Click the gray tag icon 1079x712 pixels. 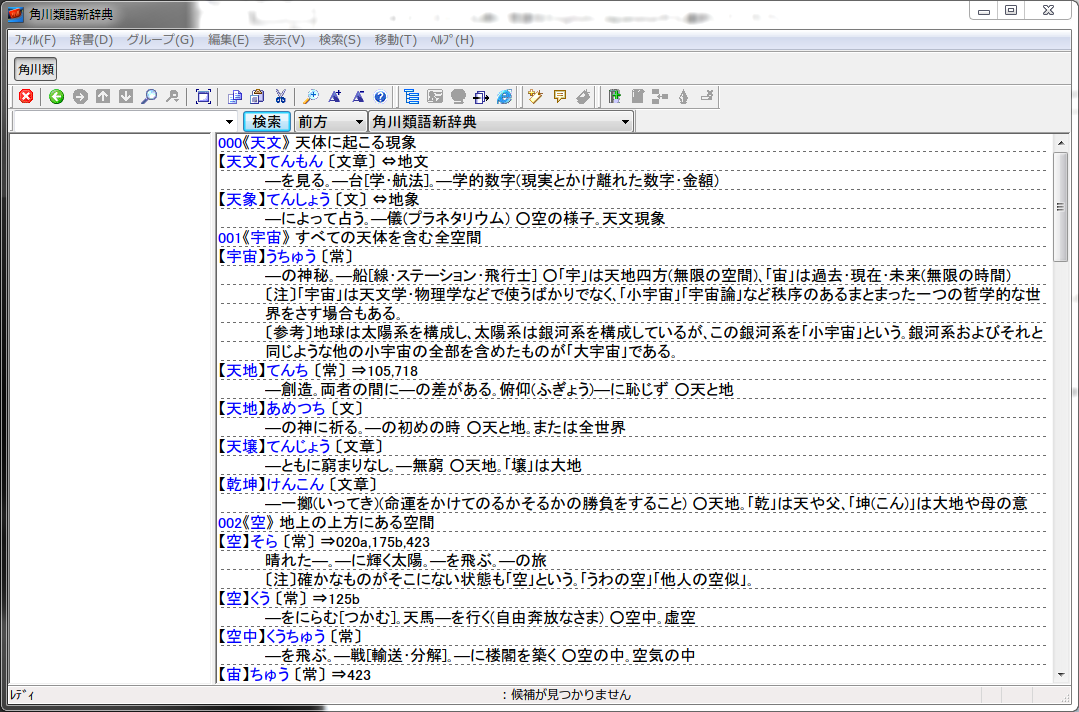583,96
